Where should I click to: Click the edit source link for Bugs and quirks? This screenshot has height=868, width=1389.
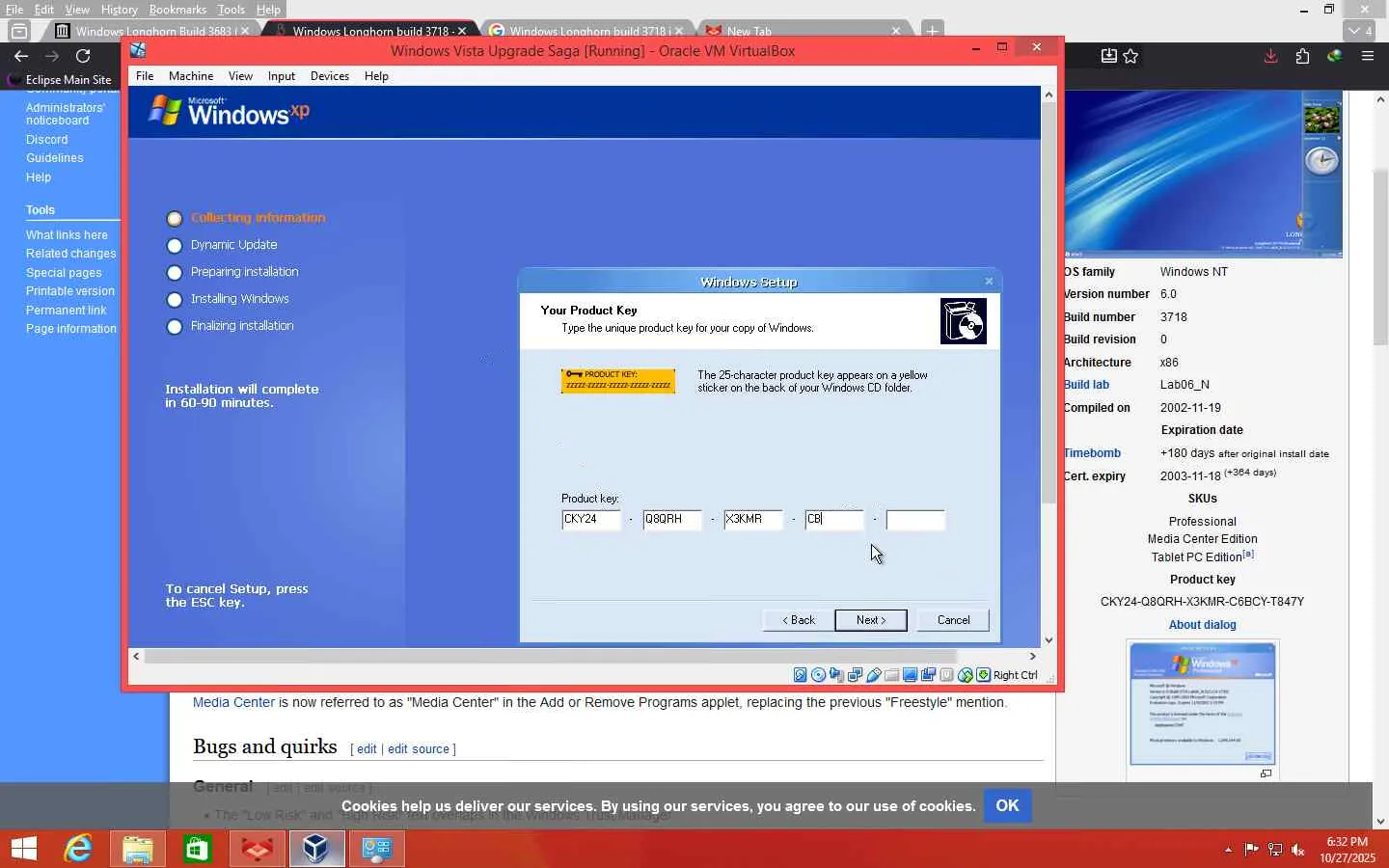(419, 749)
